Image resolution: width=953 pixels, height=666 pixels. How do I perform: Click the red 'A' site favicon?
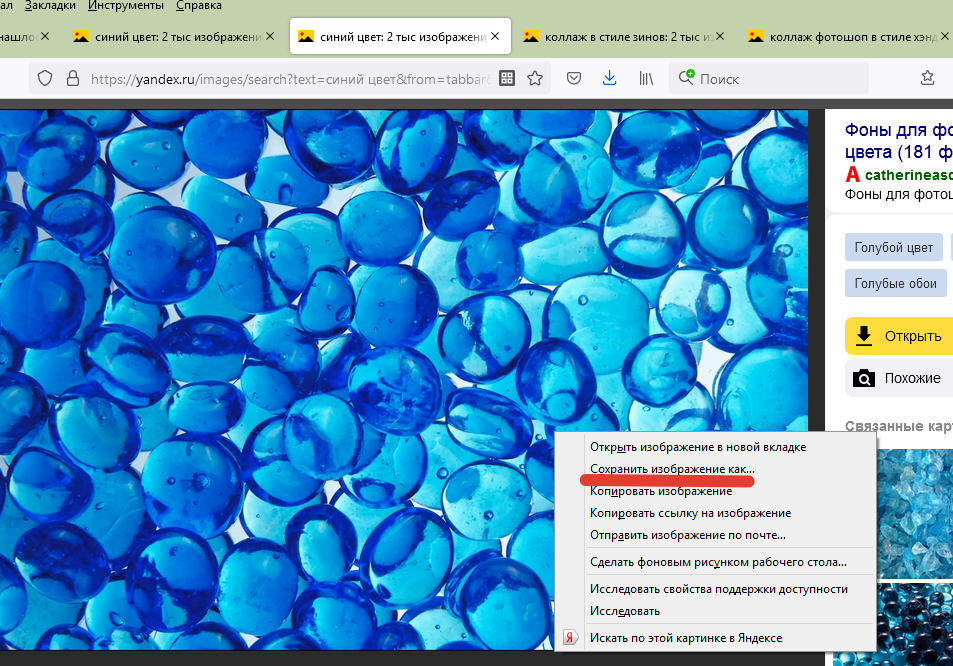coord(853,174)
